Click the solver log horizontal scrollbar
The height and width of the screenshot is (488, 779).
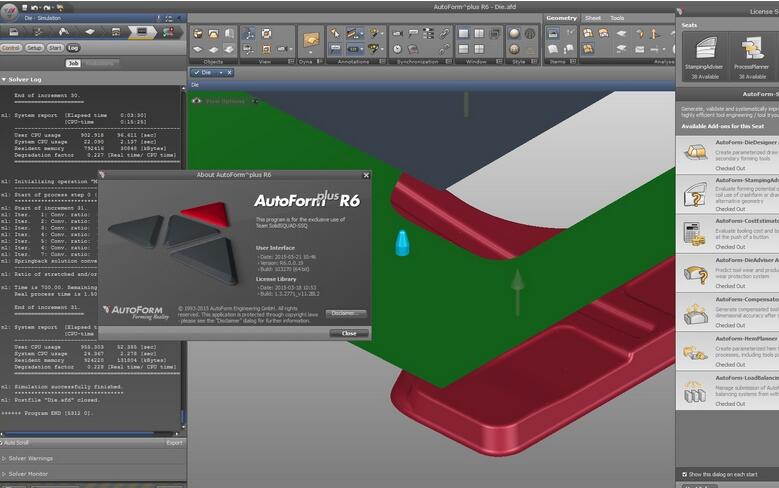pos(89,434)
